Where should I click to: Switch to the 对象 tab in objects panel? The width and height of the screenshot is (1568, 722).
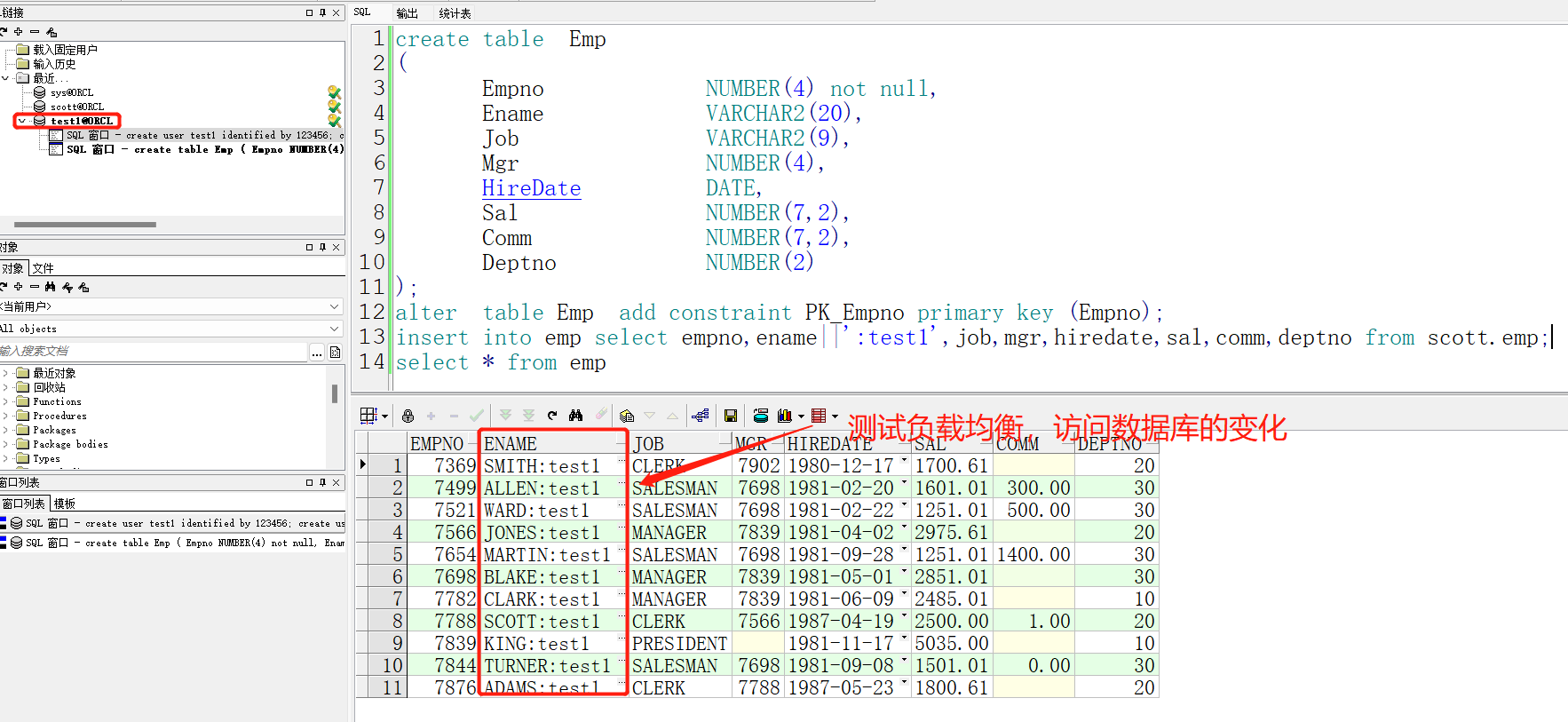point(12,268)
